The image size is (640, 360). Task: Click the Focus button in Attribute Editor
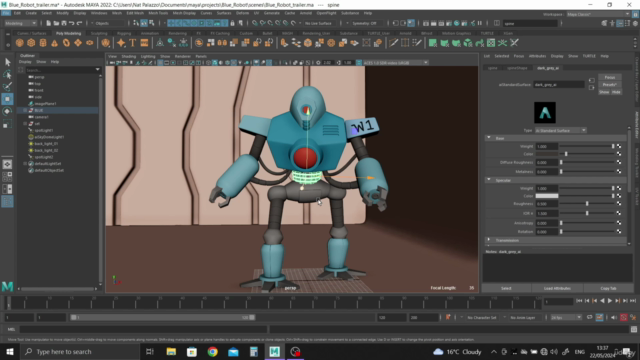click(610, 77)
